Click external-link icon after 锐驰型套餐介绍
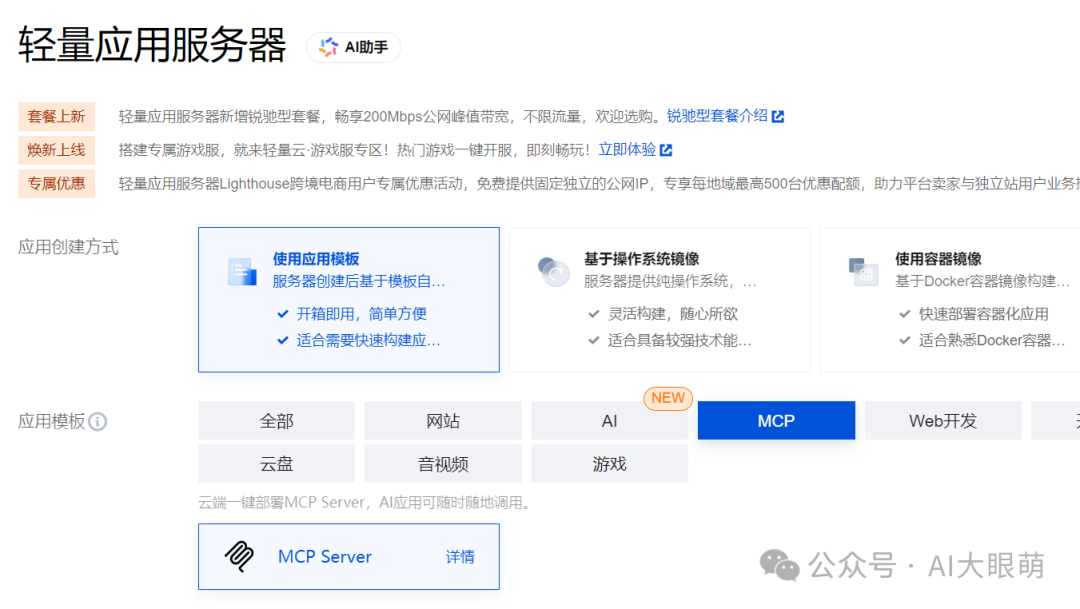 click(x=778, y=116)
